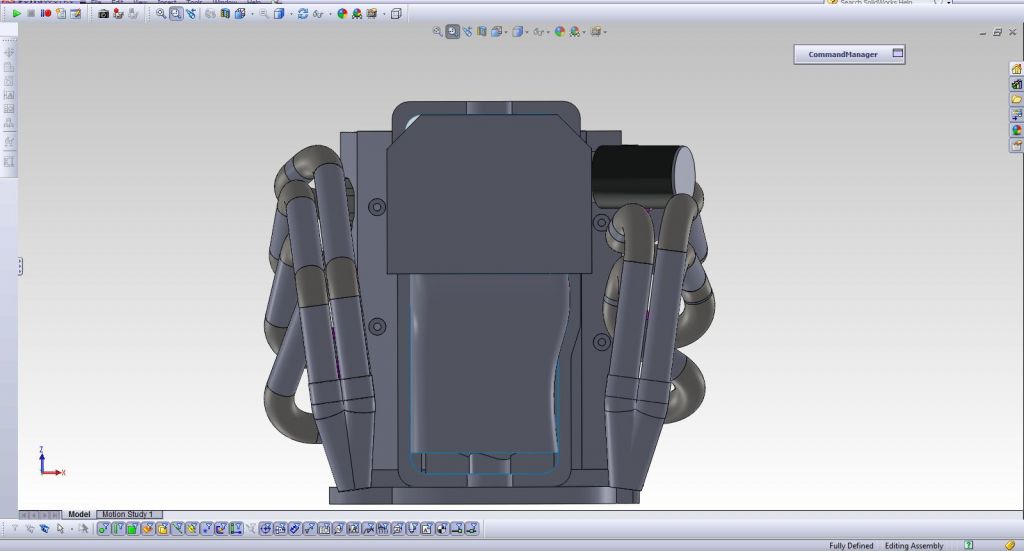Switch to the Motion Study 1 tab
This screenshot has width=1024, height=551.
[128, 514]
